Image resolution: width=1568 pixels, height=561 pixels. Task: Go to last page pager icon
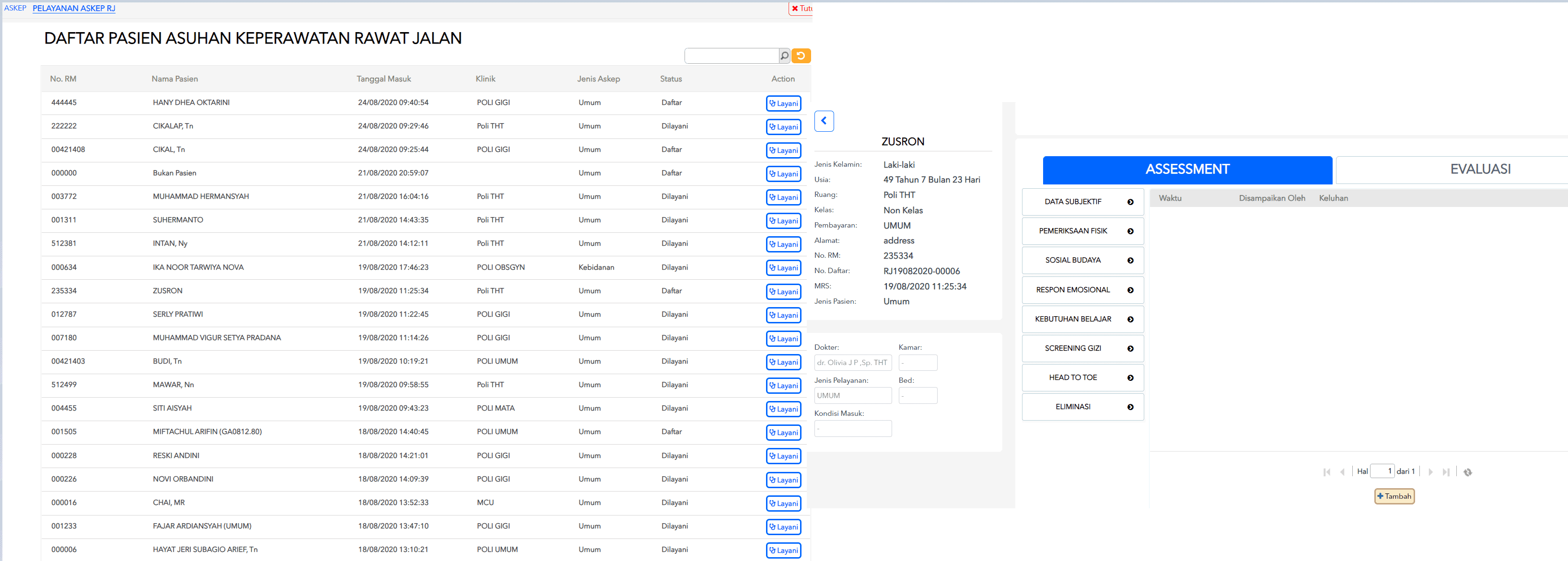click(1446, 472)
